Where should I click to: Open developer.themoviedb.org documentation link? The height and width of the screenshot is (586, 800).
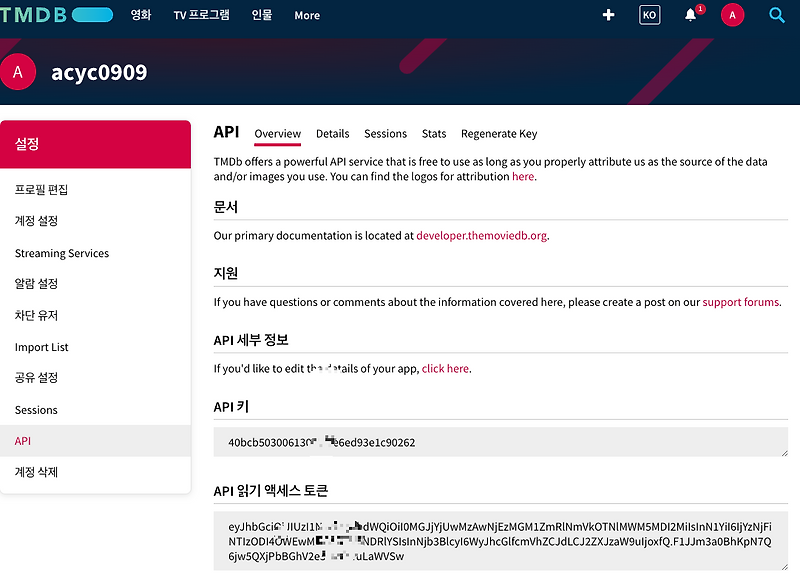pyautogui.click(x=482, y=236)
